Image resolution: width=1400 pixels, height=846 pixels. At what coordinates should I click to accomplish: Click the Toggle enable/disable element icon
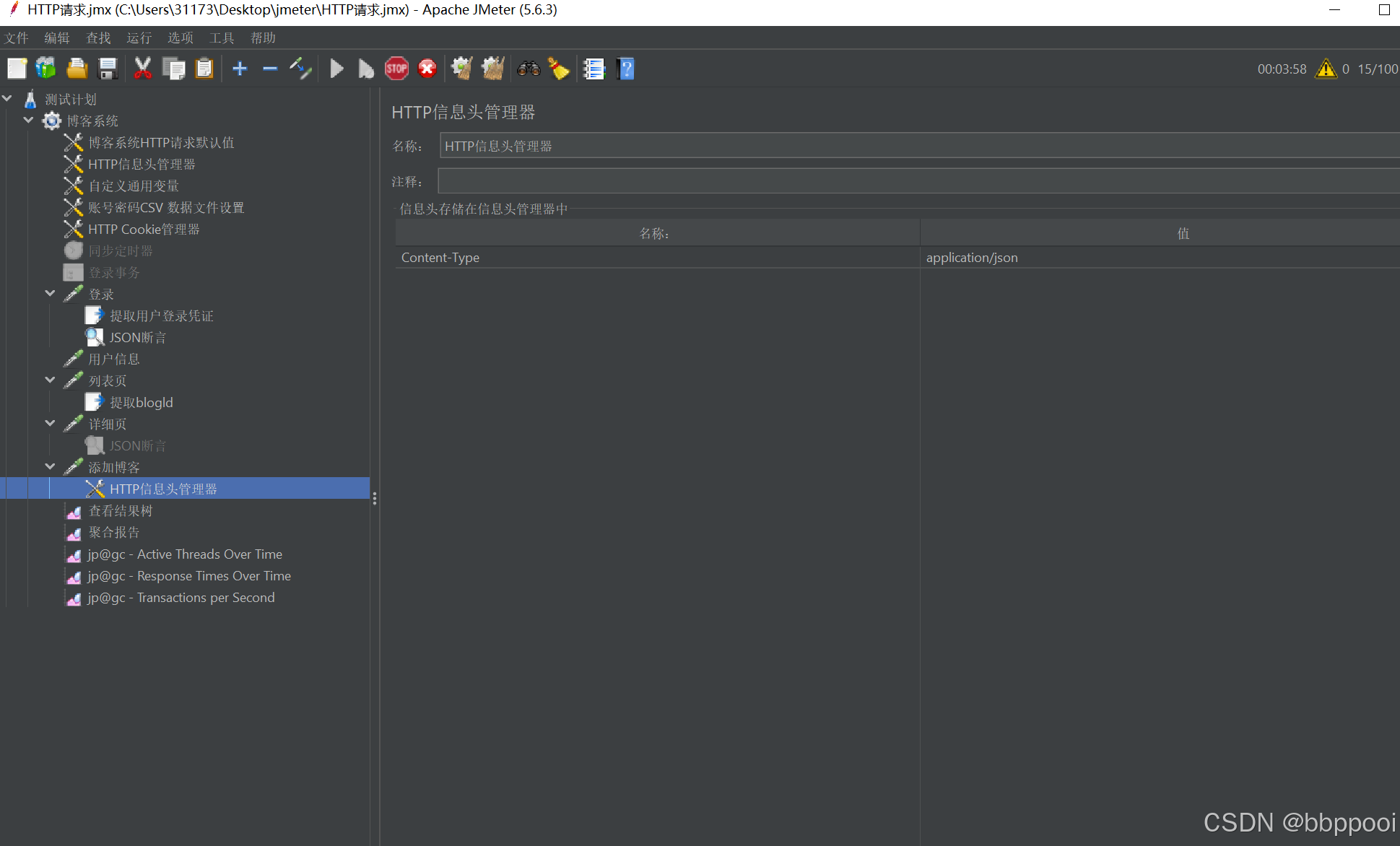(x=300, y=69)
